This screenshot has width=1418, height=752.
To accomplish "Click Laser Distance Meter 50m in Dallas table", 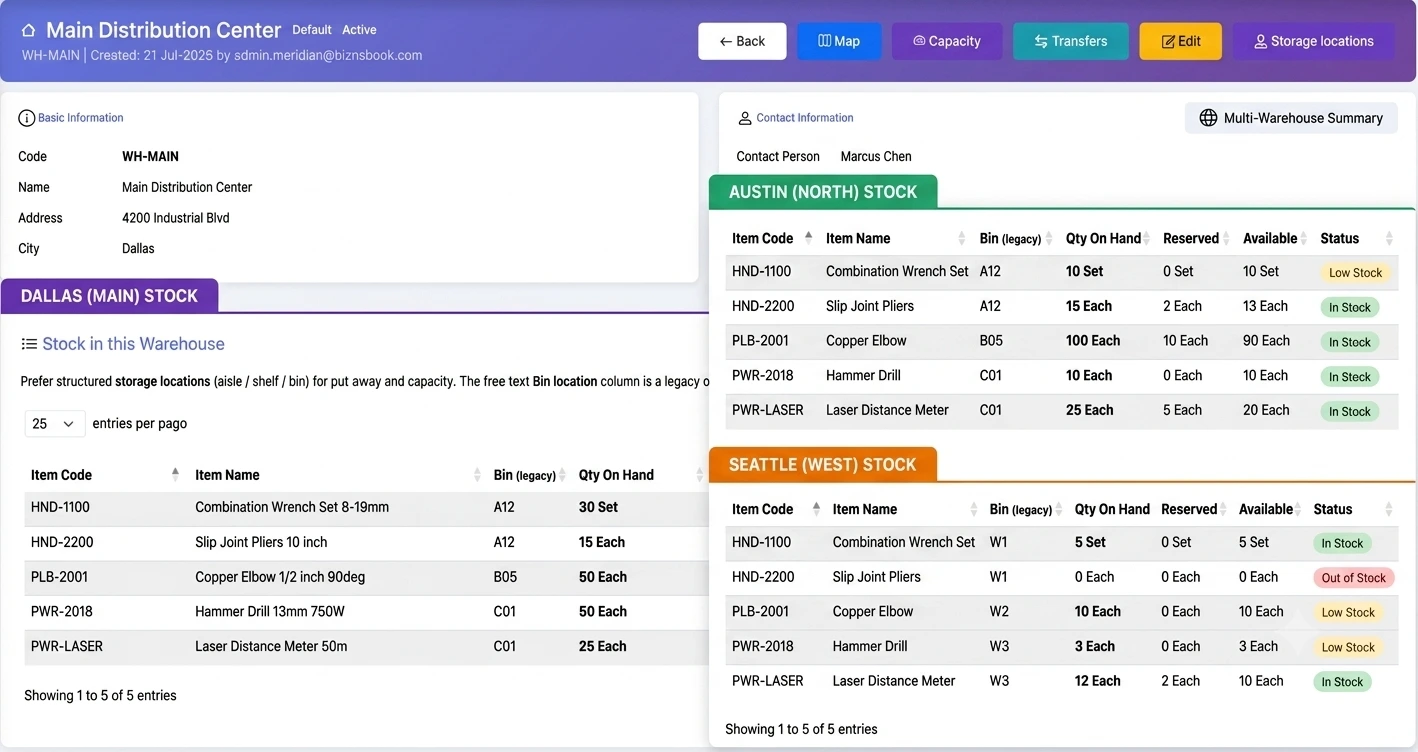I will pos(271,646).
